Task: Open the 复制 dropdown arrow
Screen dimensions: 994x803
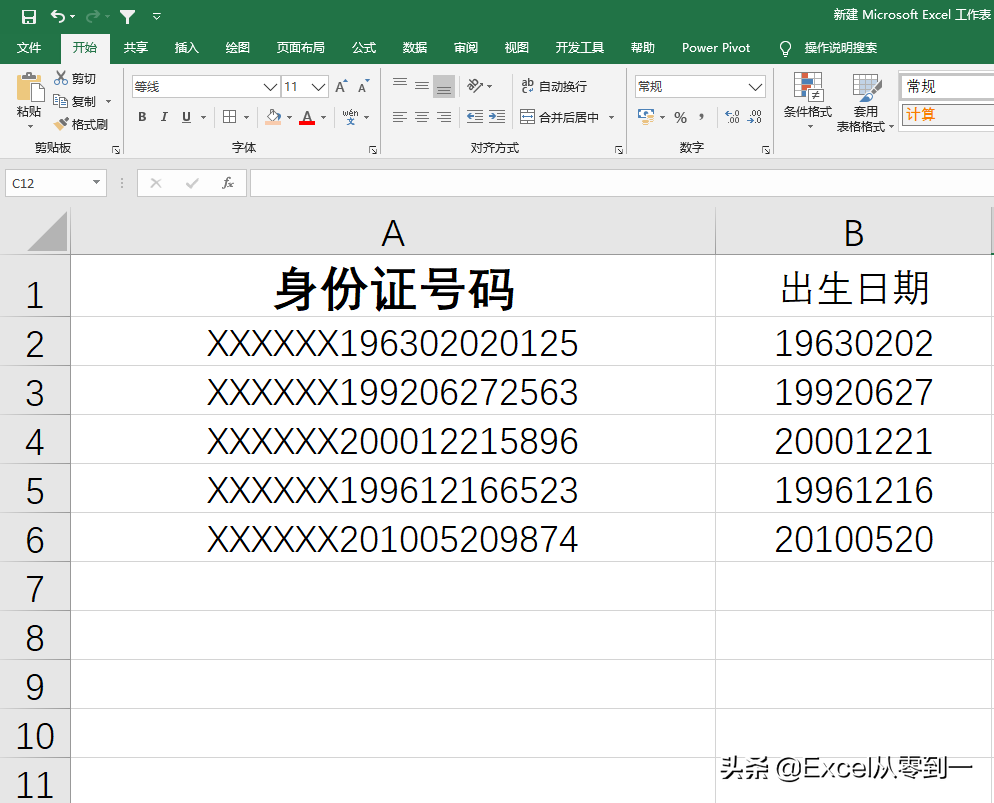Action: [x=108, y=101]
